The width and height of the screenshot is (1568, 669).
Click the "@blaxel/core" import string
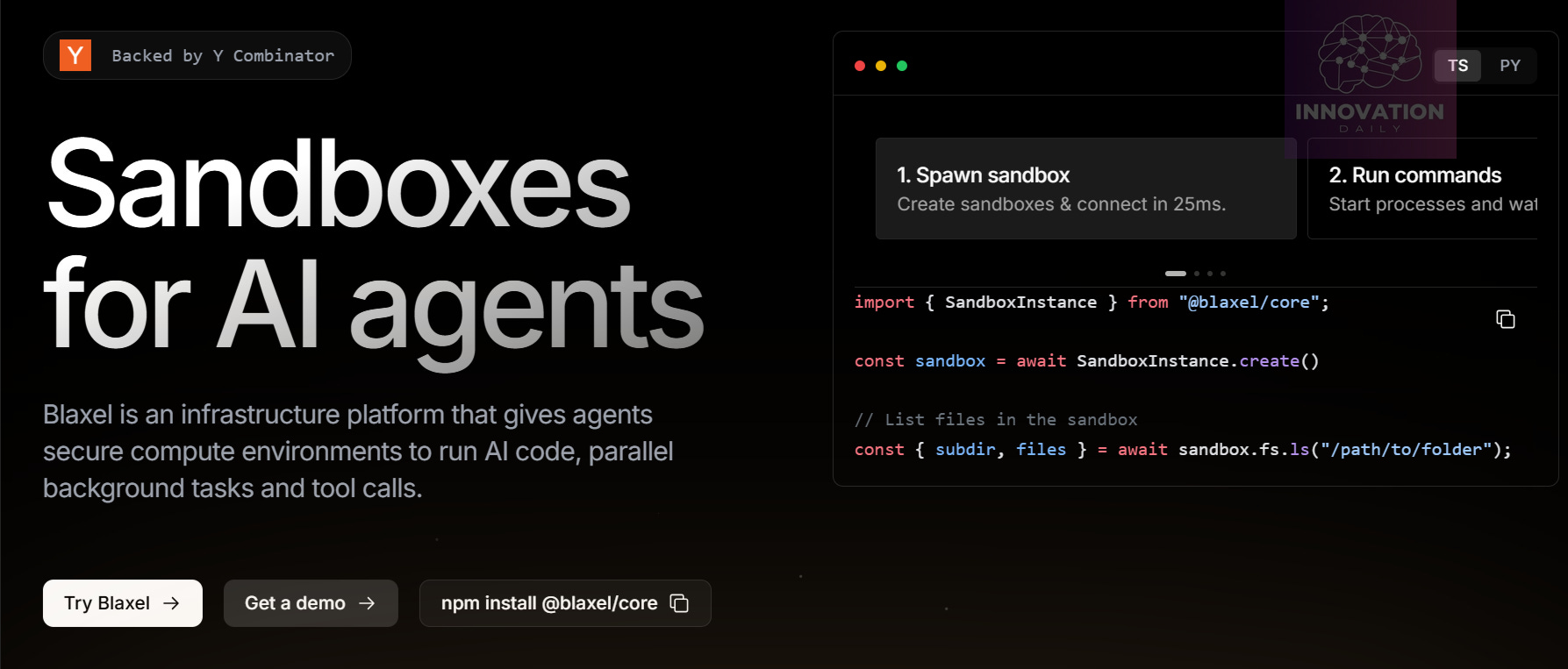coord(1249,302)
